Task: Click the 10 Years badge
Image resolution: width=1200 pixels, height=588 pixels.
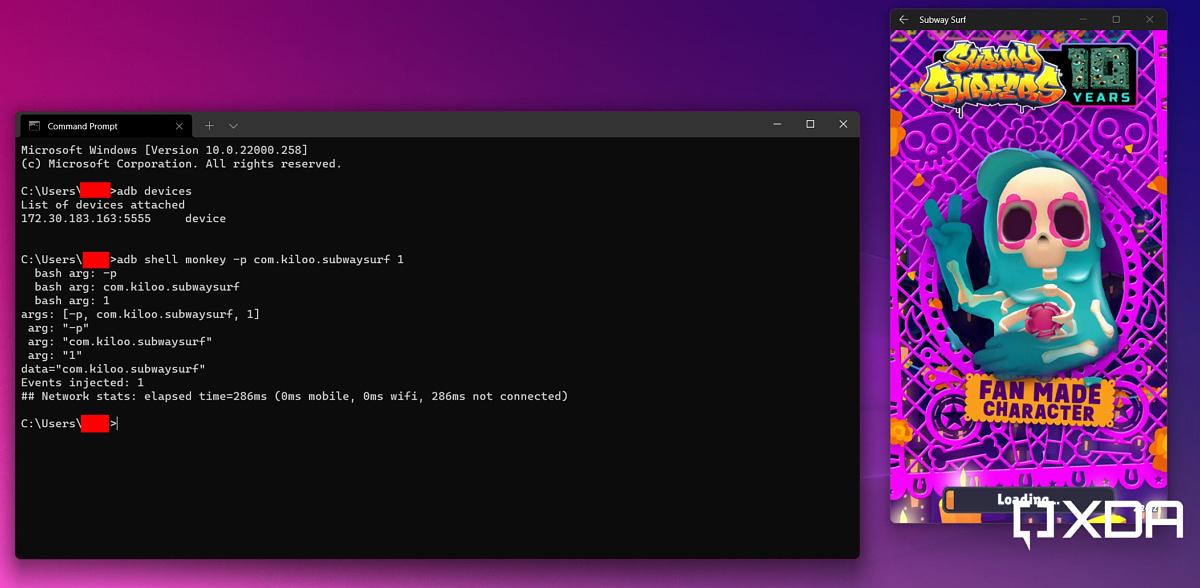Action: coord(1101,76)
